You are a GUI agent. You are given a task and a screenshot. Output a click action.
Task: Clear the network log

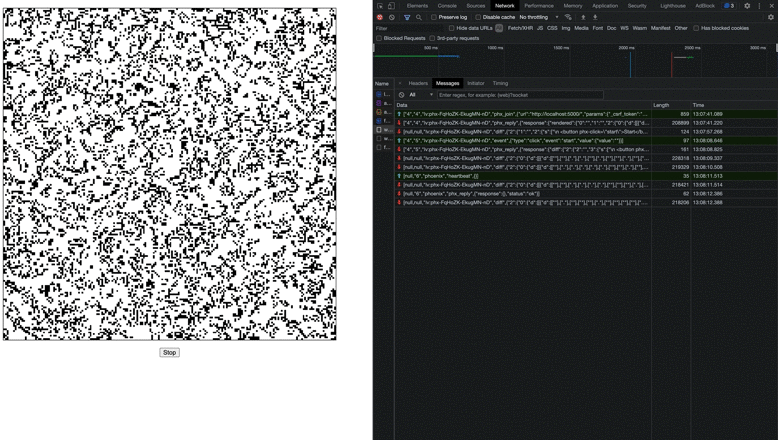[392, 17]
